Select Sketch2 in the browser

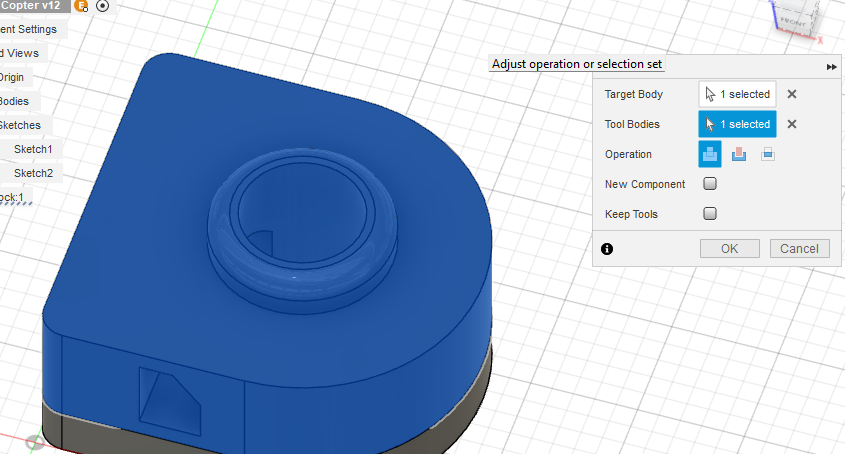[33, 173]
